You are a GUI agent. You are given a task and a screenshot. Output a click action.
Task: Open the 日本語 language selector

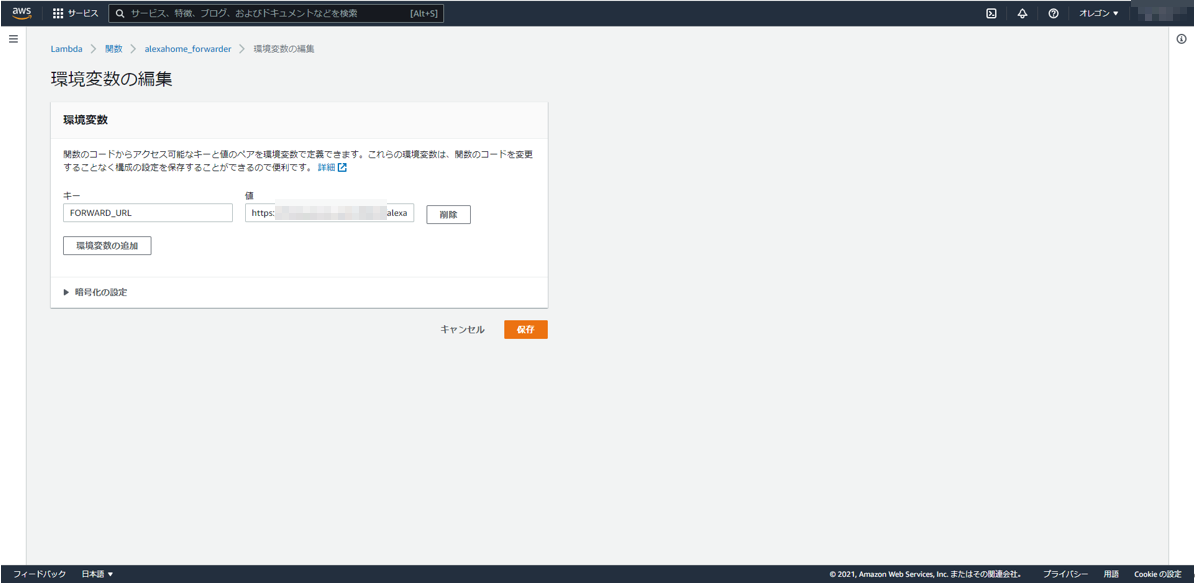[97, 574]
